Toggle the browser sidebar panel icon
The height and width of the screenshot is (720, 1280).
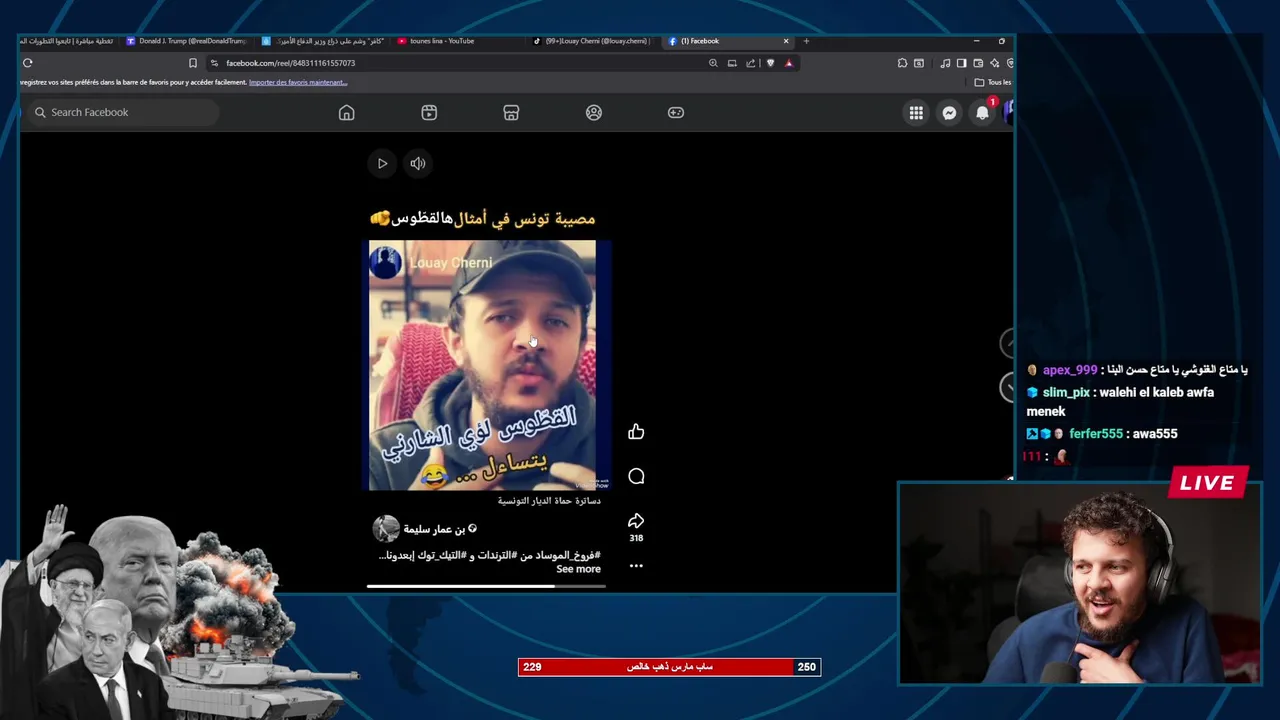tap(962, 63)
